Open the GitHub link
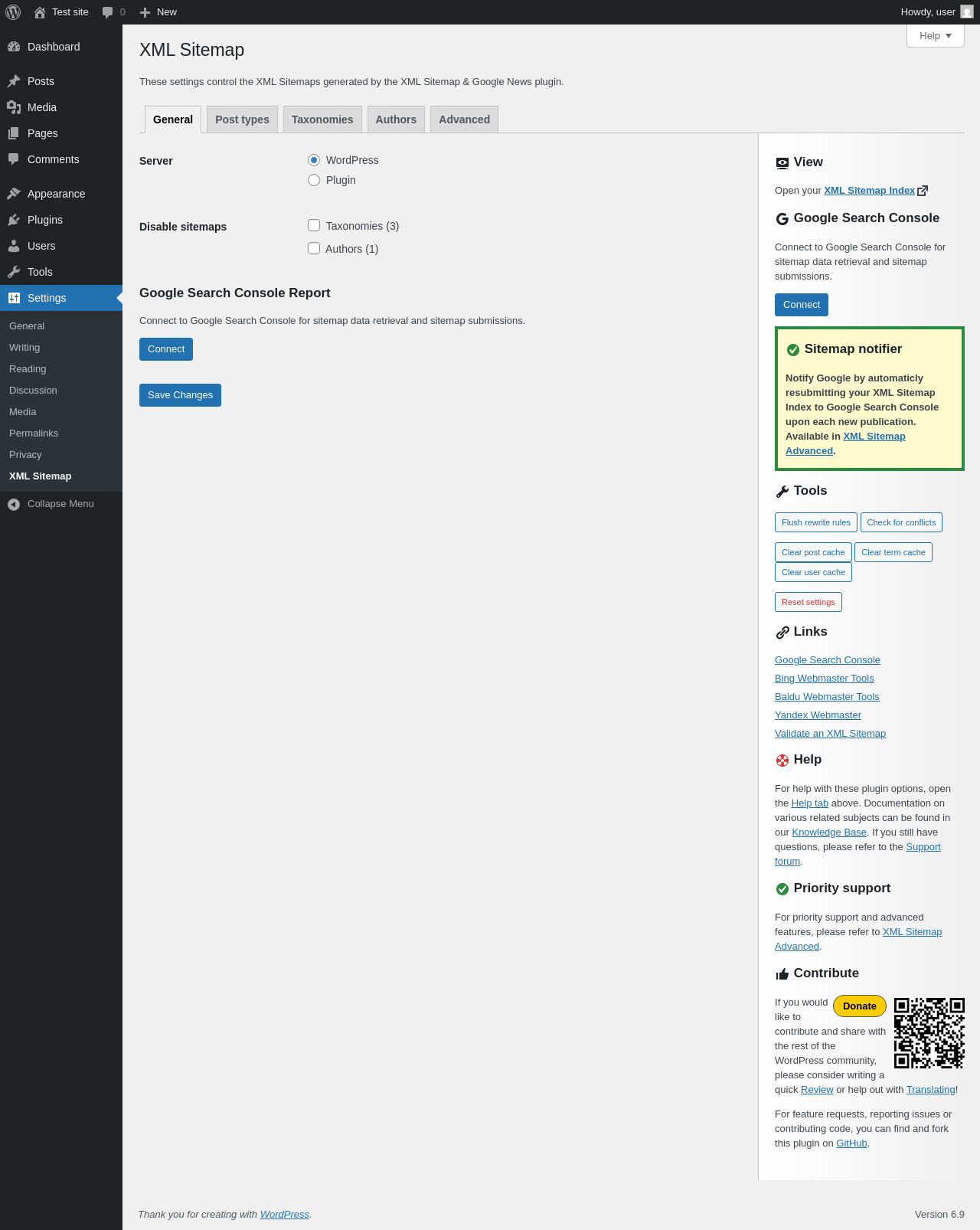 tap(851, 1143)
